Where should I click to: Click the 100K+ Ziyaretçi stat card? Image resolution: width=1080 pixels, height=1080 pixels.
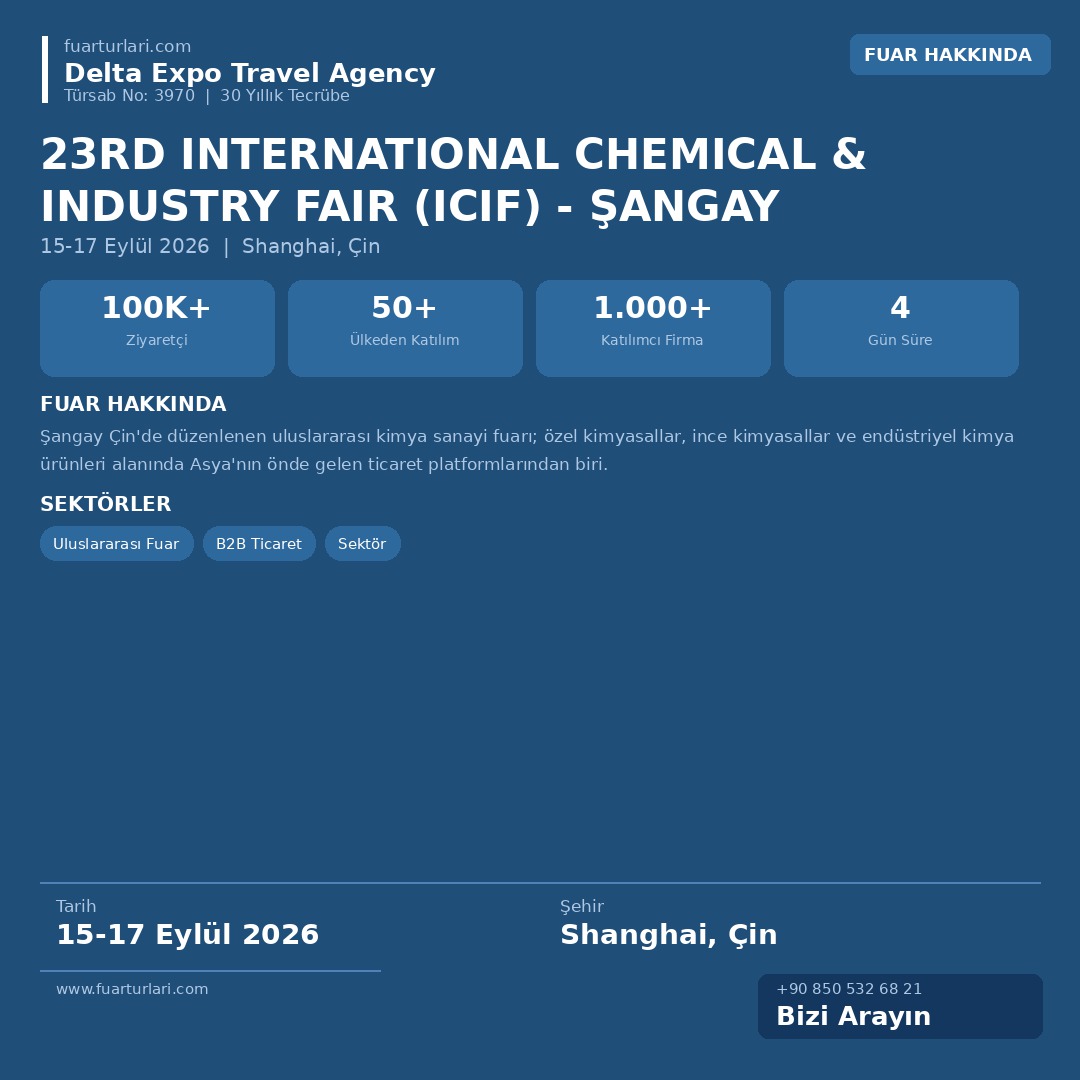pyautogui.click(x=157, y=328)
